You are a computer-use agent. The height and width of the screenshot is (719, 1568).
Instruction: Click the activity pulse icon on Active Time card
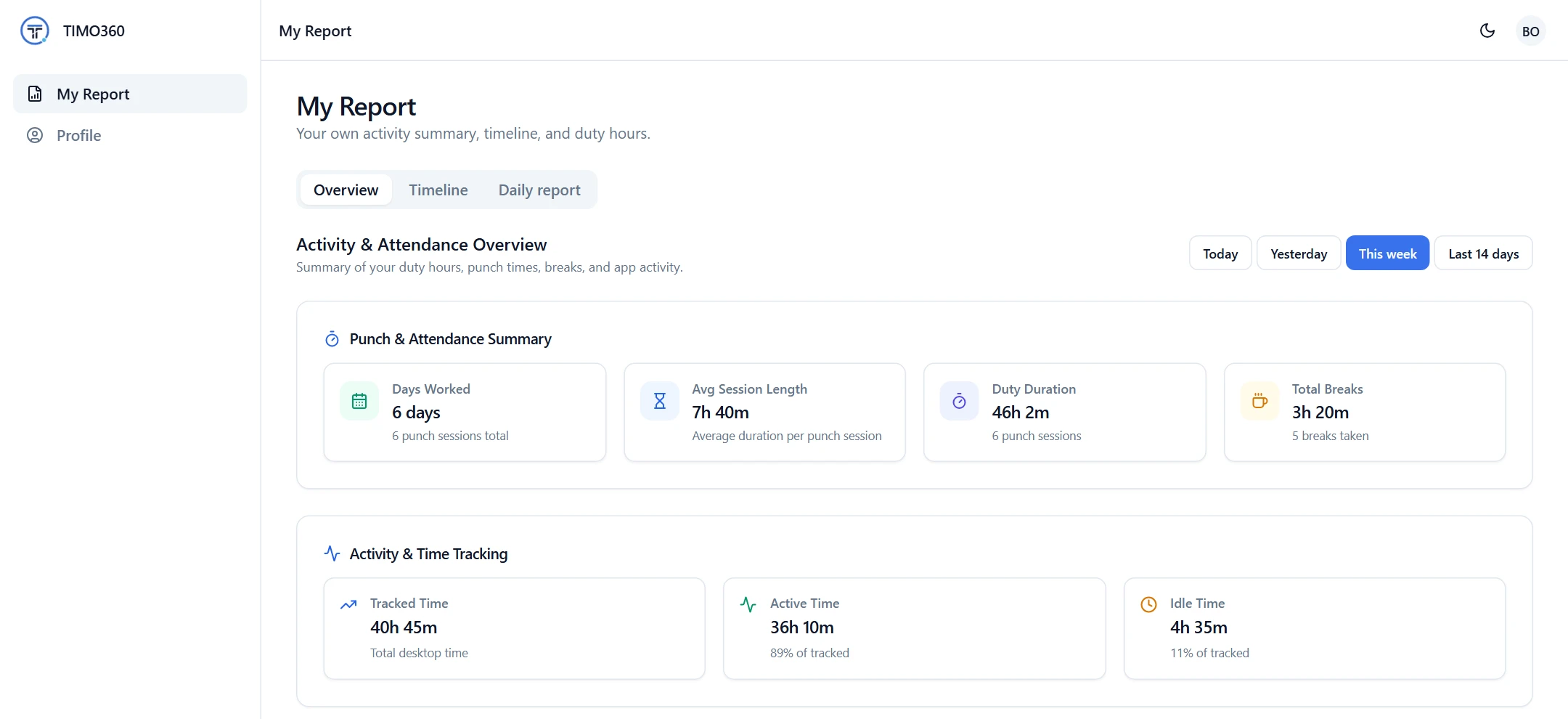(748, 604)
